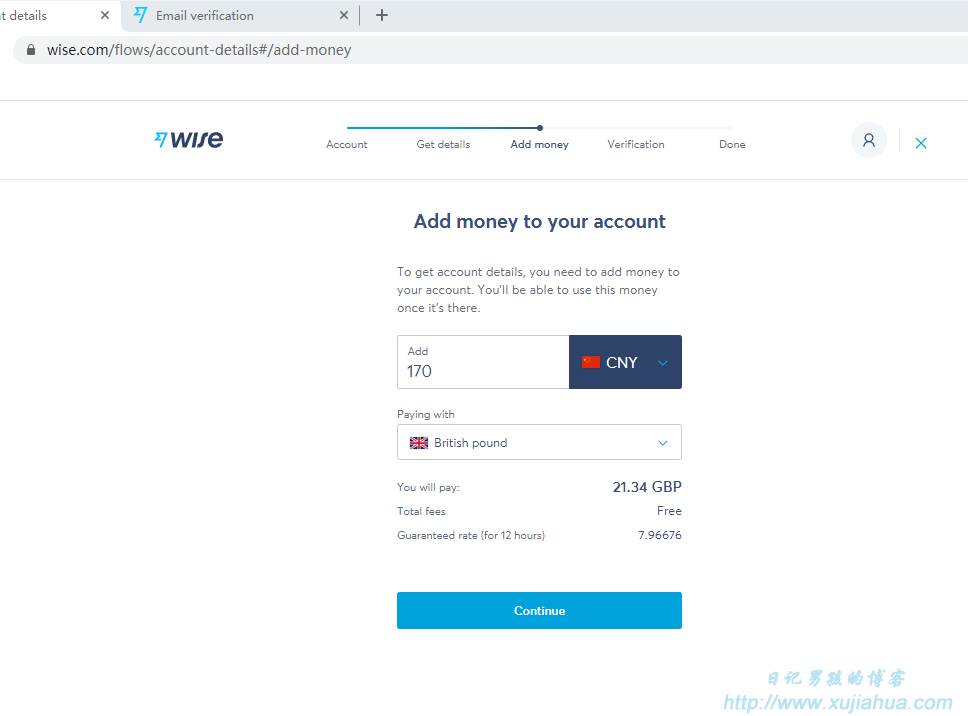Click the China flag icon

(x=591, y=362)
